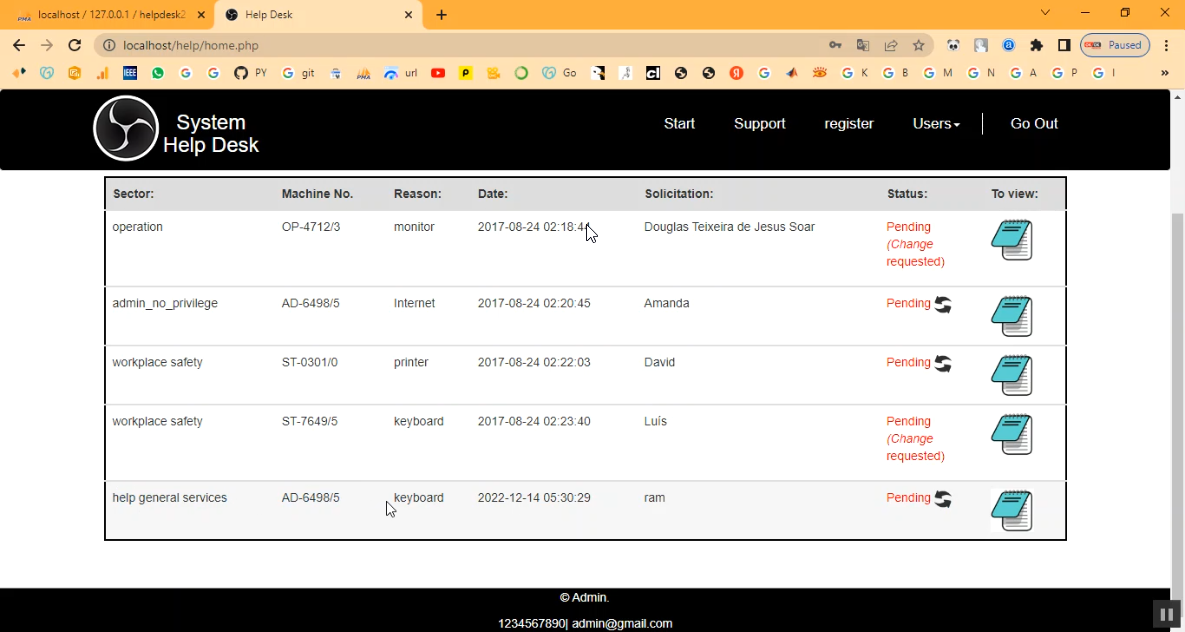Viewport: 1185px width, 632px height.
Task: Show hidden bookmarks with the double chevron
Action: [1164, 73]
